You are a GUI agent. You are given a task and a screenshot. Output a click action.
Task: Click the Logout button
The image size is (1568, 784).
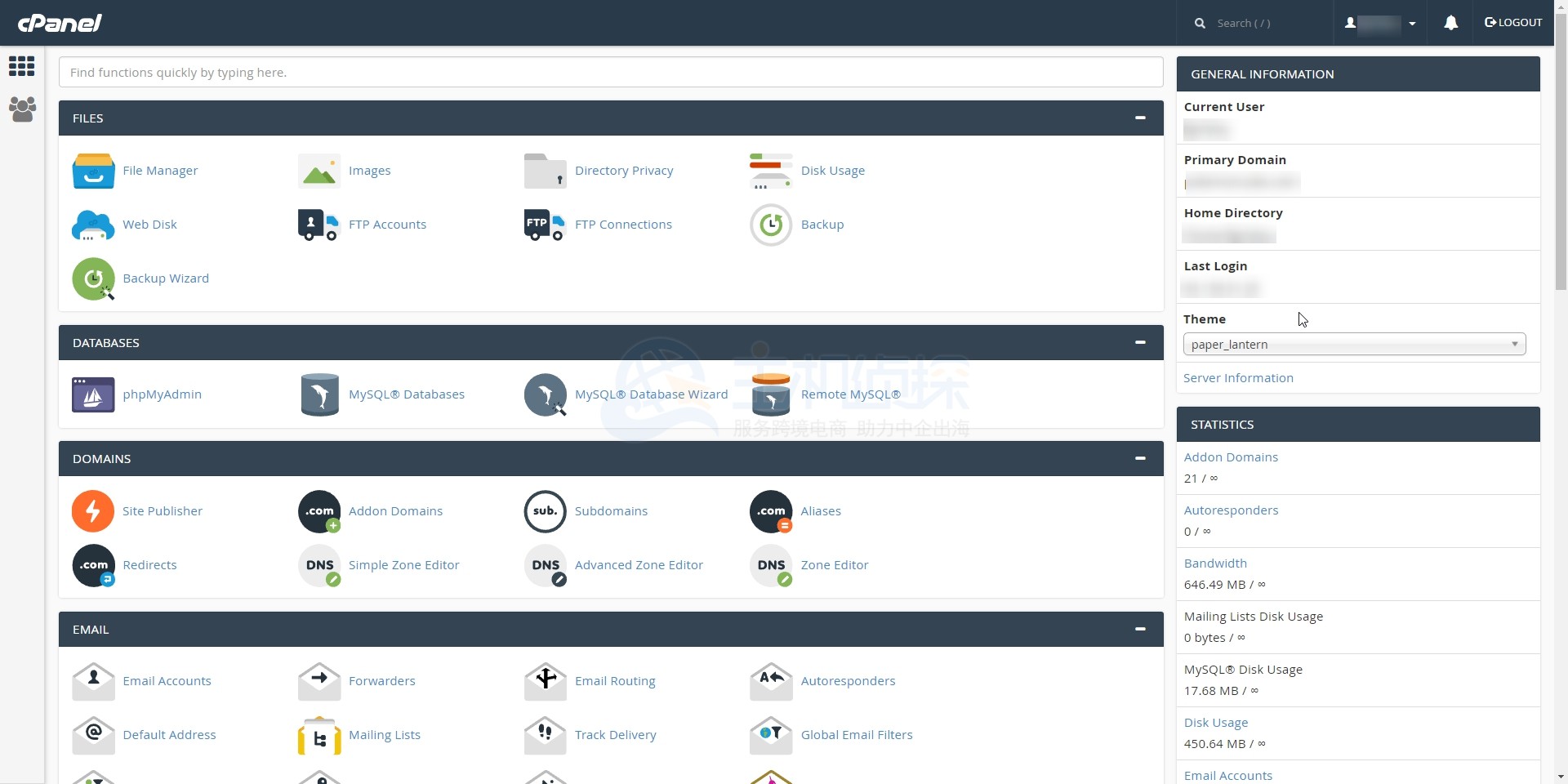1513,23
